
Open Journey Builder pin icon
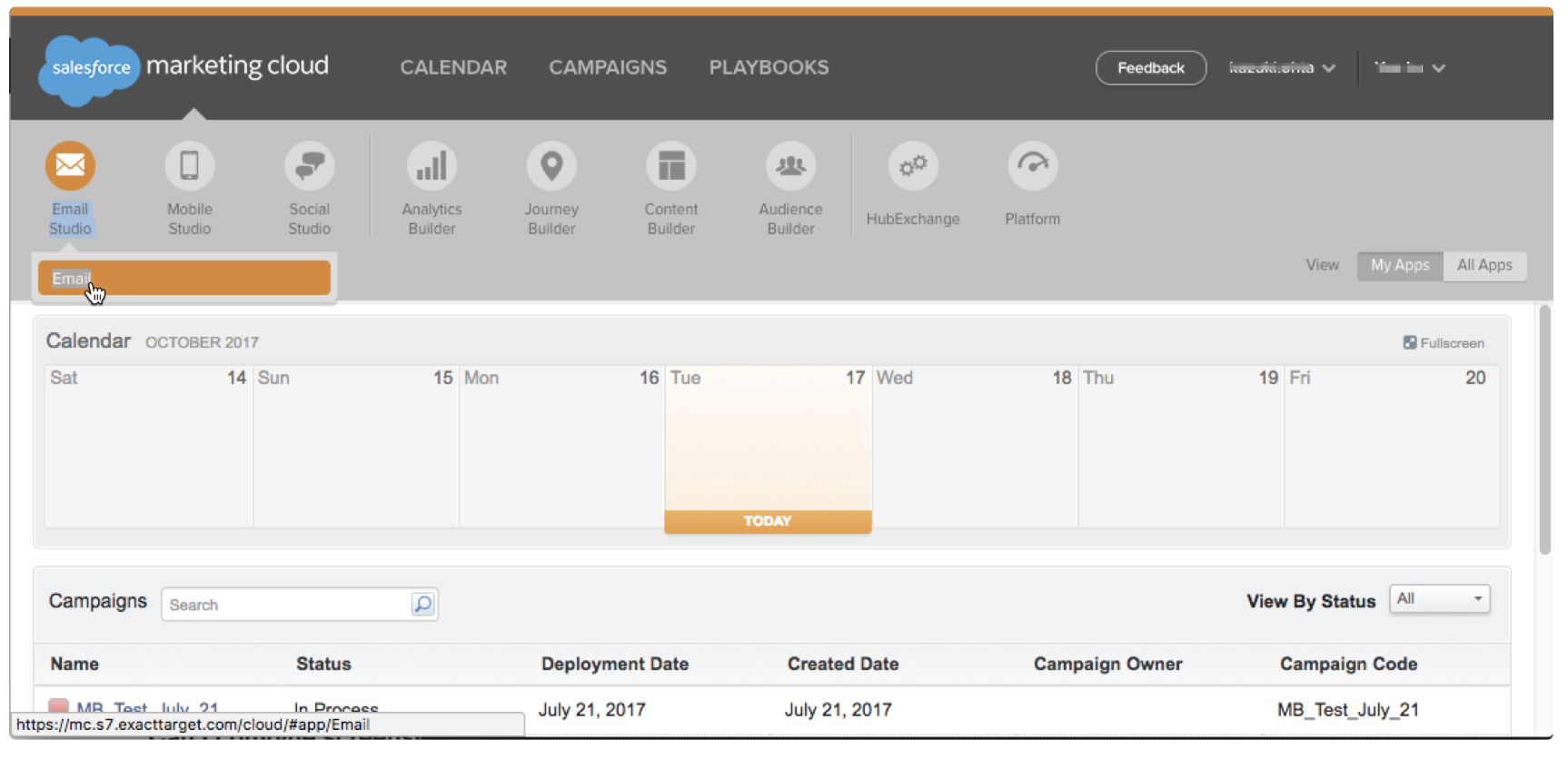(x=551, y=166)
